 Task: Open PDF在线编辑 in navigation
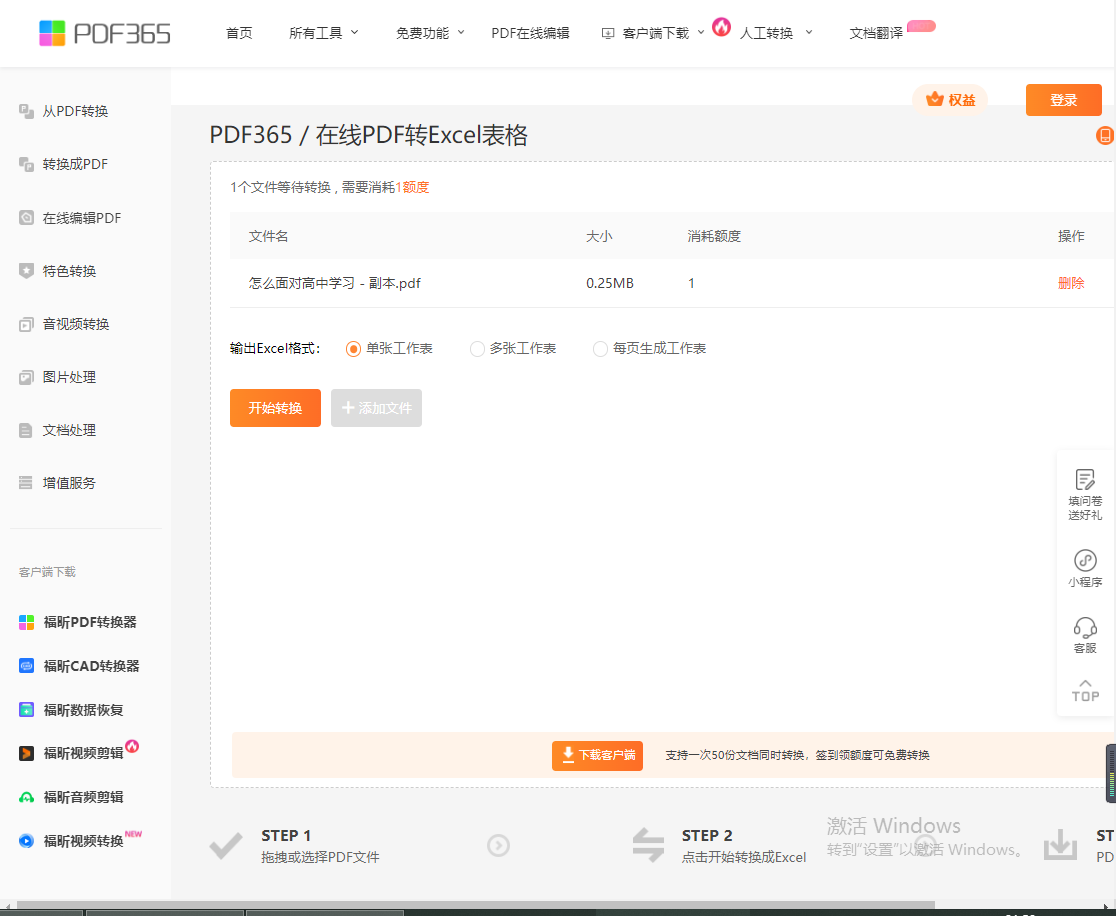(530, 33)
